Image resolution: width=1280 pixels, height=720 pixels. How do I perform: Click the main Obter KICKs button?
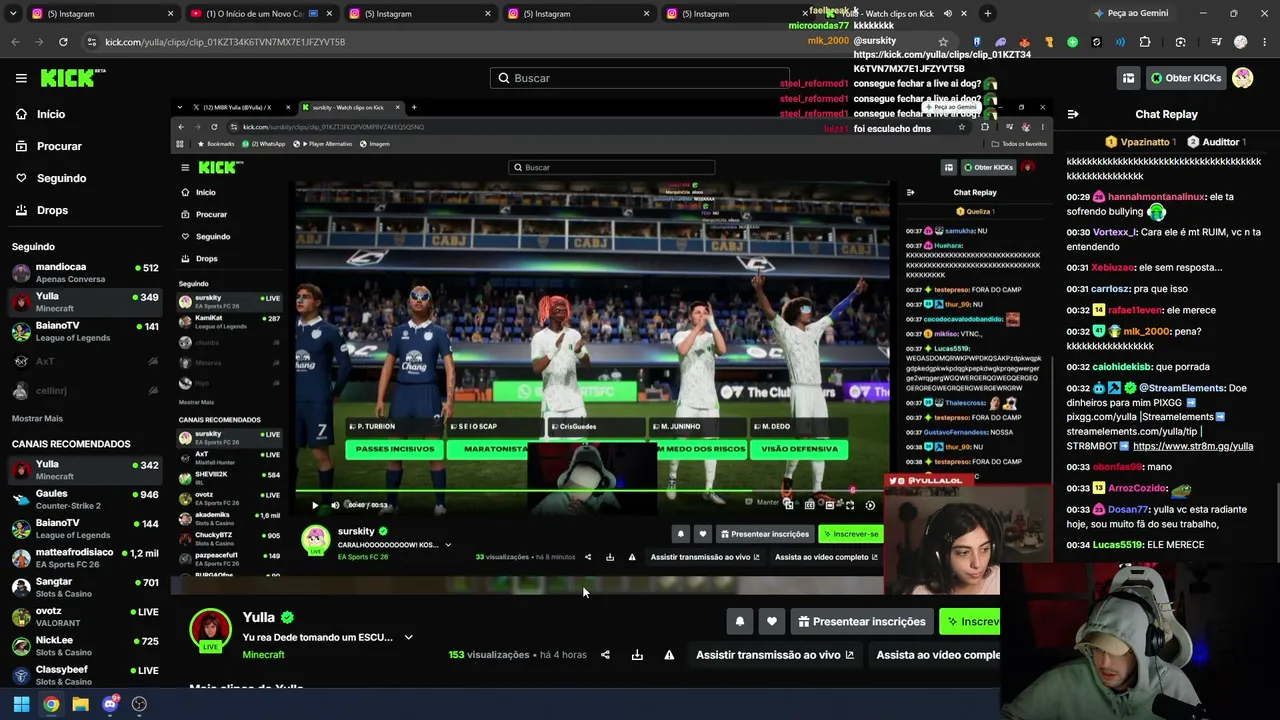1186,78
